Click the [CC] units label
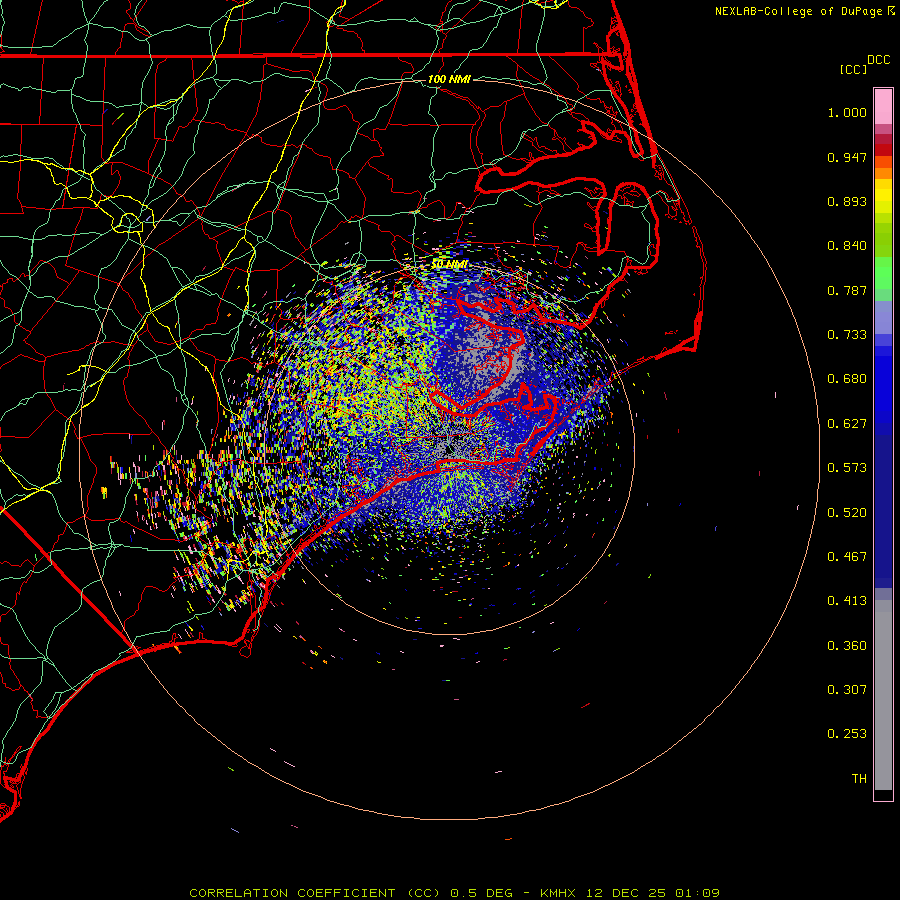 click(x=853, y=69)
